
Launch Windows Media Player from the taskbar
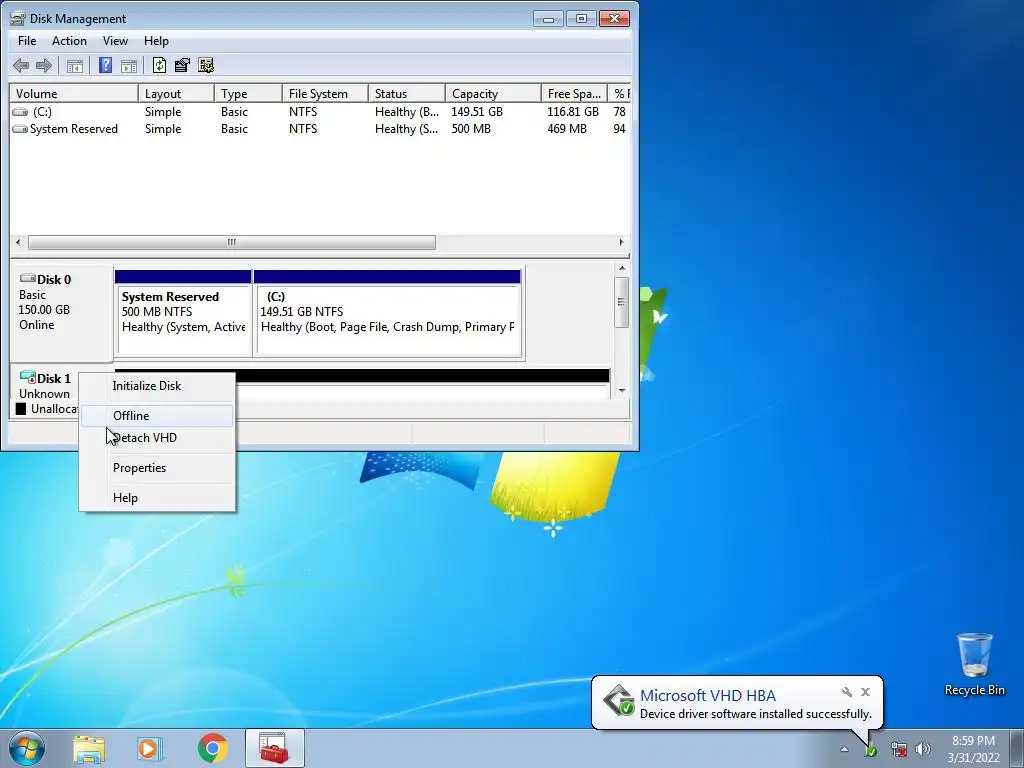click(x=150, y=748)
